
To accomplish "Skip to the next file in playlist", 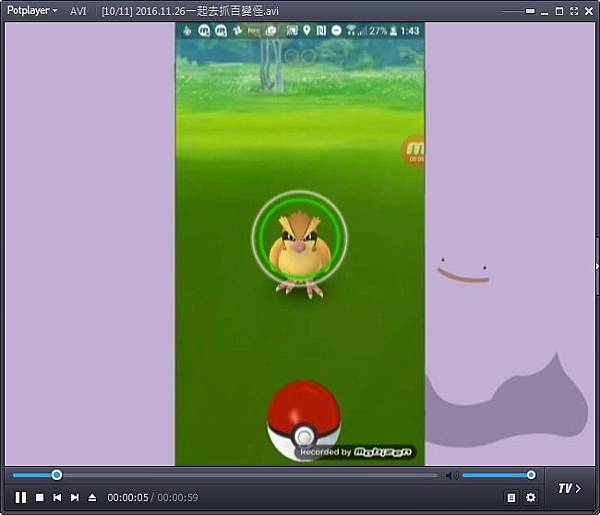I will tap(75, 497).
